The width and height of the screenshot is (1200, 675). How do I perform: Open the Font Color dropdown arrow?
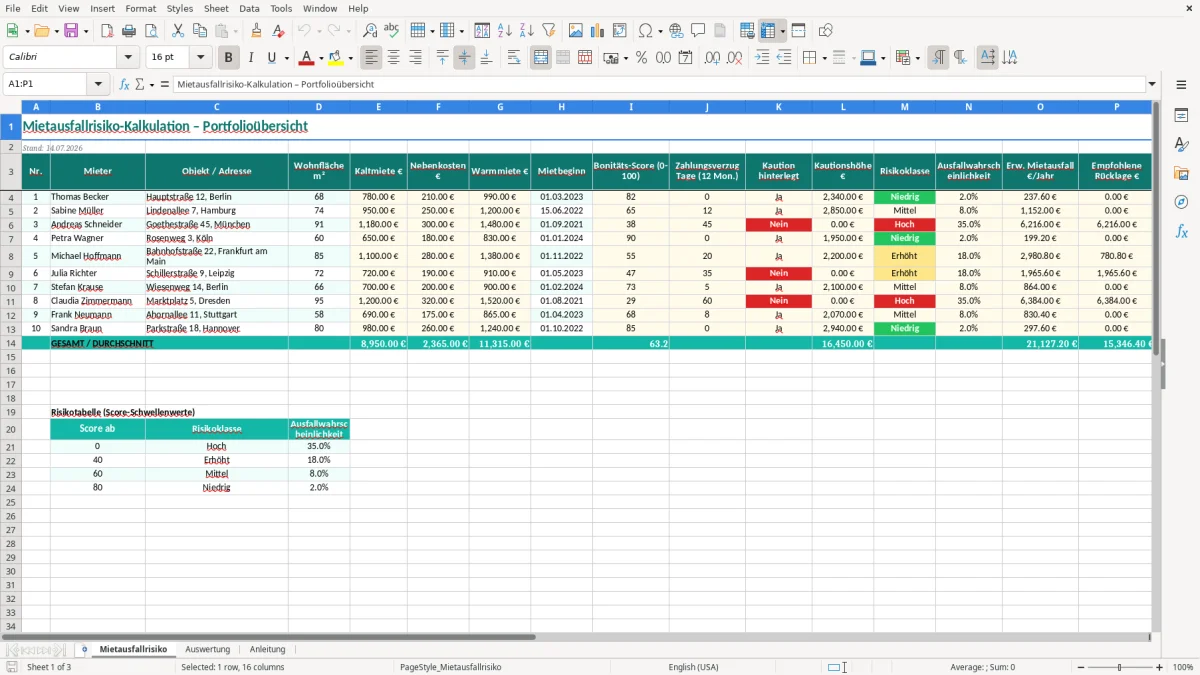click(321, 58)
